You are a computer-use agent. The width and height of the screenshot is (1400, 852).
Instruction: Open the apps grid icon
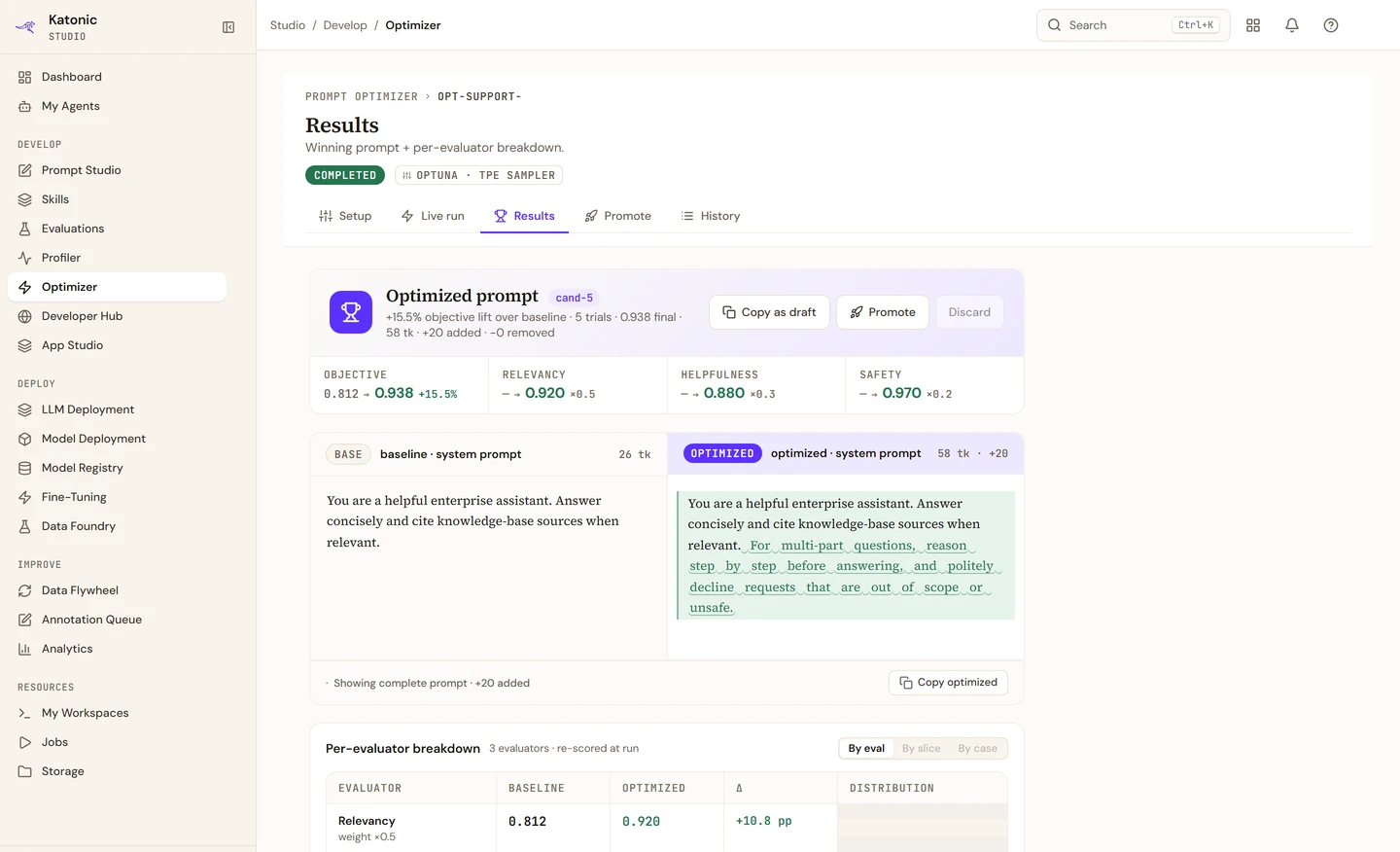(1253, 25)
